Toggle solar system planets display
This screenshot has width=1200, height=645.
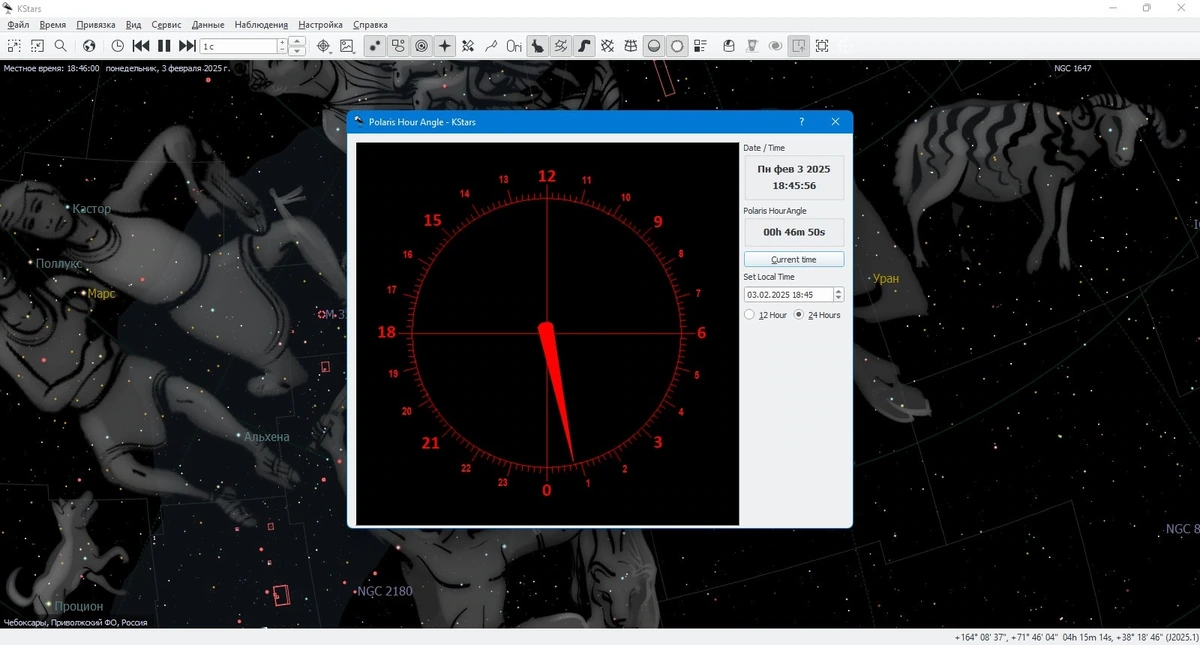tap(421, 46)
